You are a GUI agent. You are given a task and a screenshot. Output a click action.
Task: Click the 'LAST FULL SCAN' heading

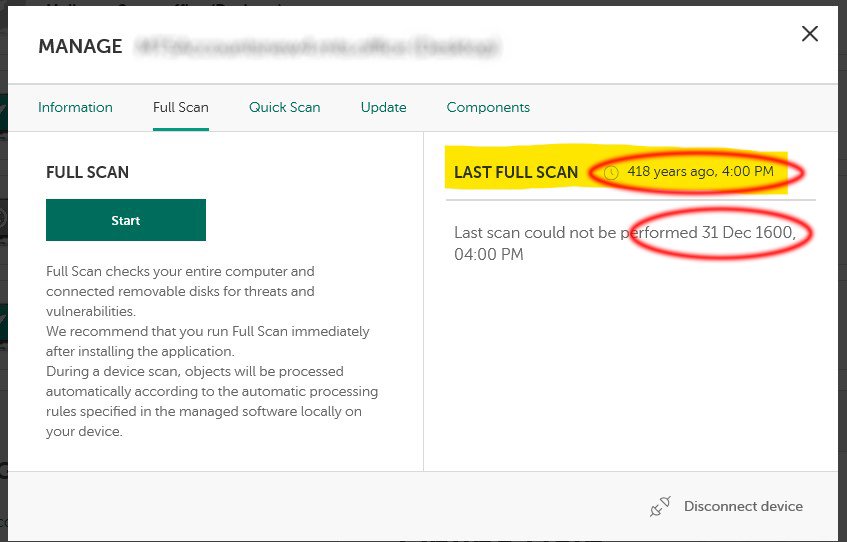pyautogui.click(x=516, y=172)
